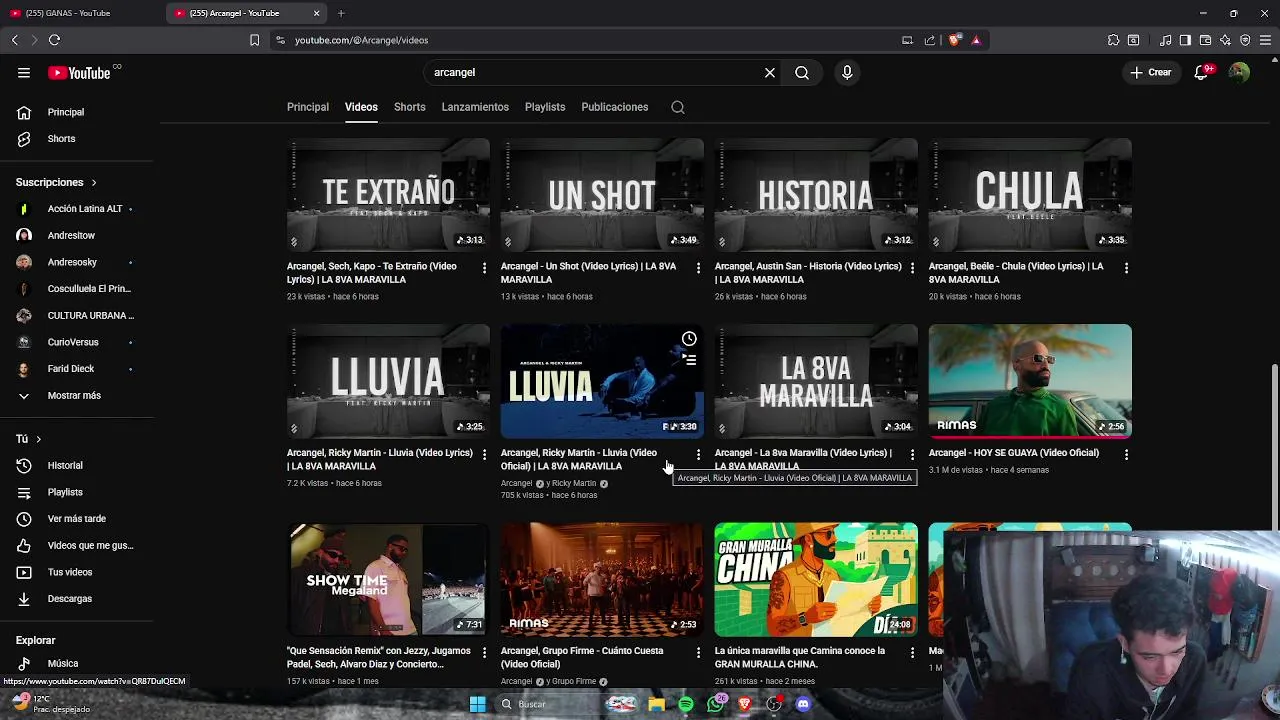Open notifications bell

click(x=1202, y=72)
